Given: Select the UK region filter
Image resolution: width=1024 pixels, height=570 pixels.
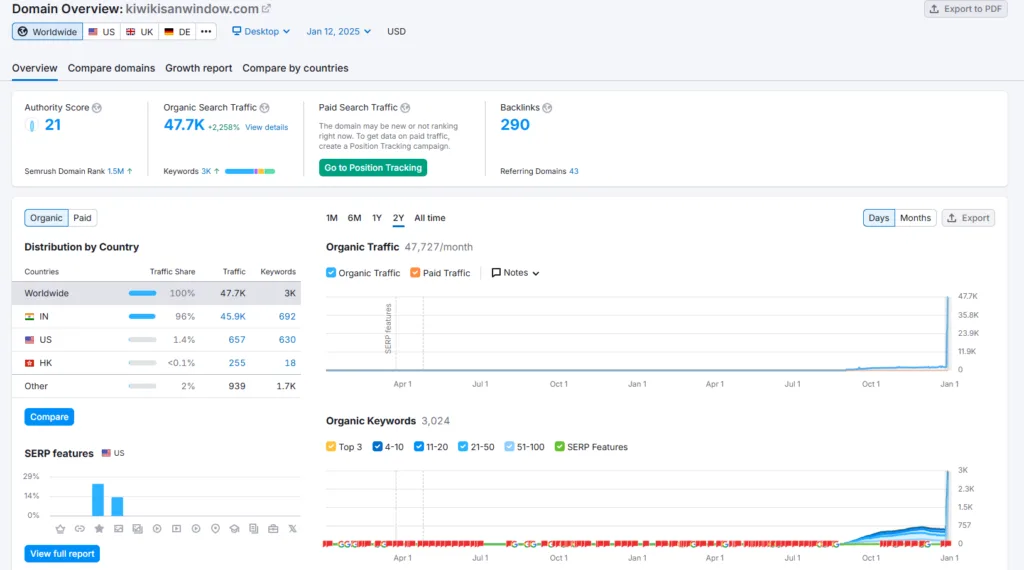Looking at the screenshot, I should (139, 31).
